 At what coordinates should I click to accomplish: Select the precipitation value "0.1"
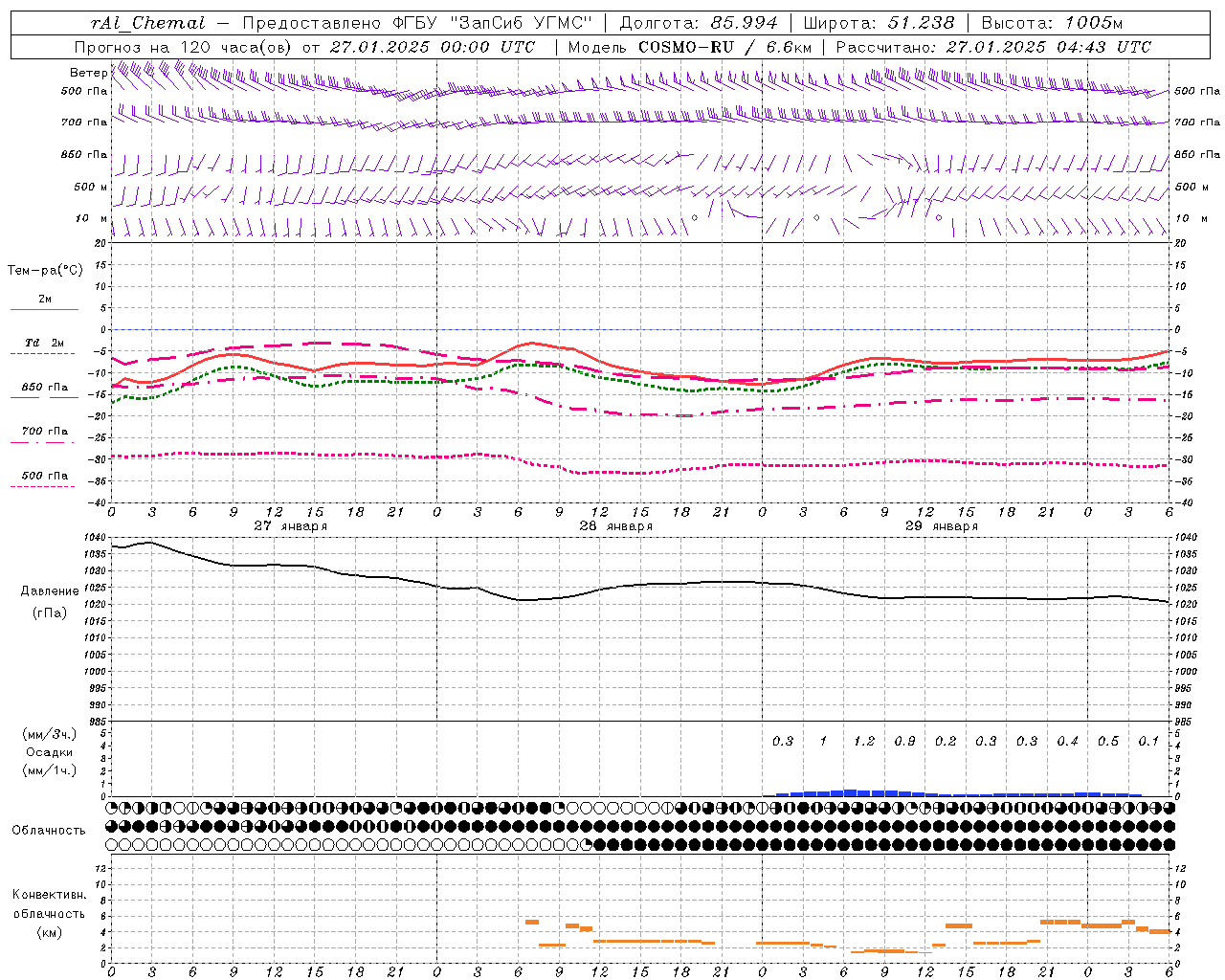1148,741
